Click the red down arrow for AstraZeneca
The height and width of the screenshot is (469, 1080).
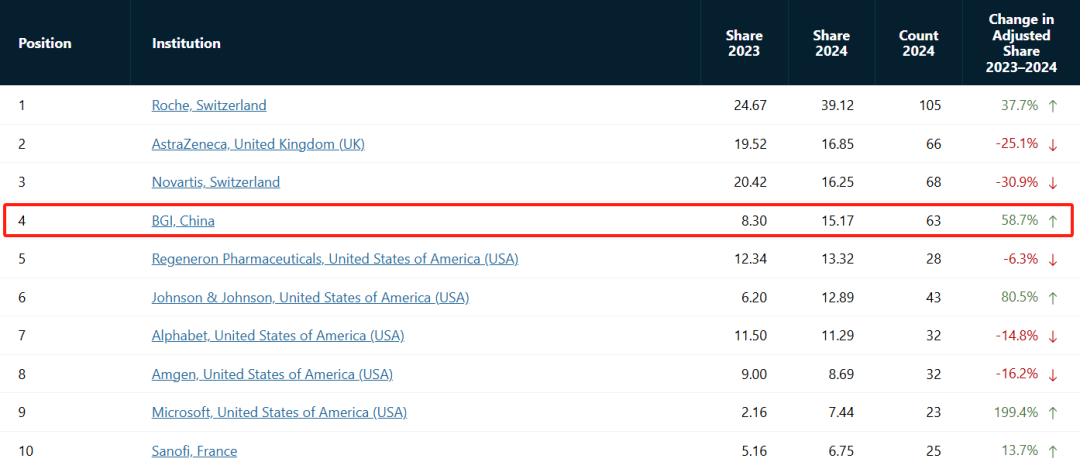pos(1052,145)
